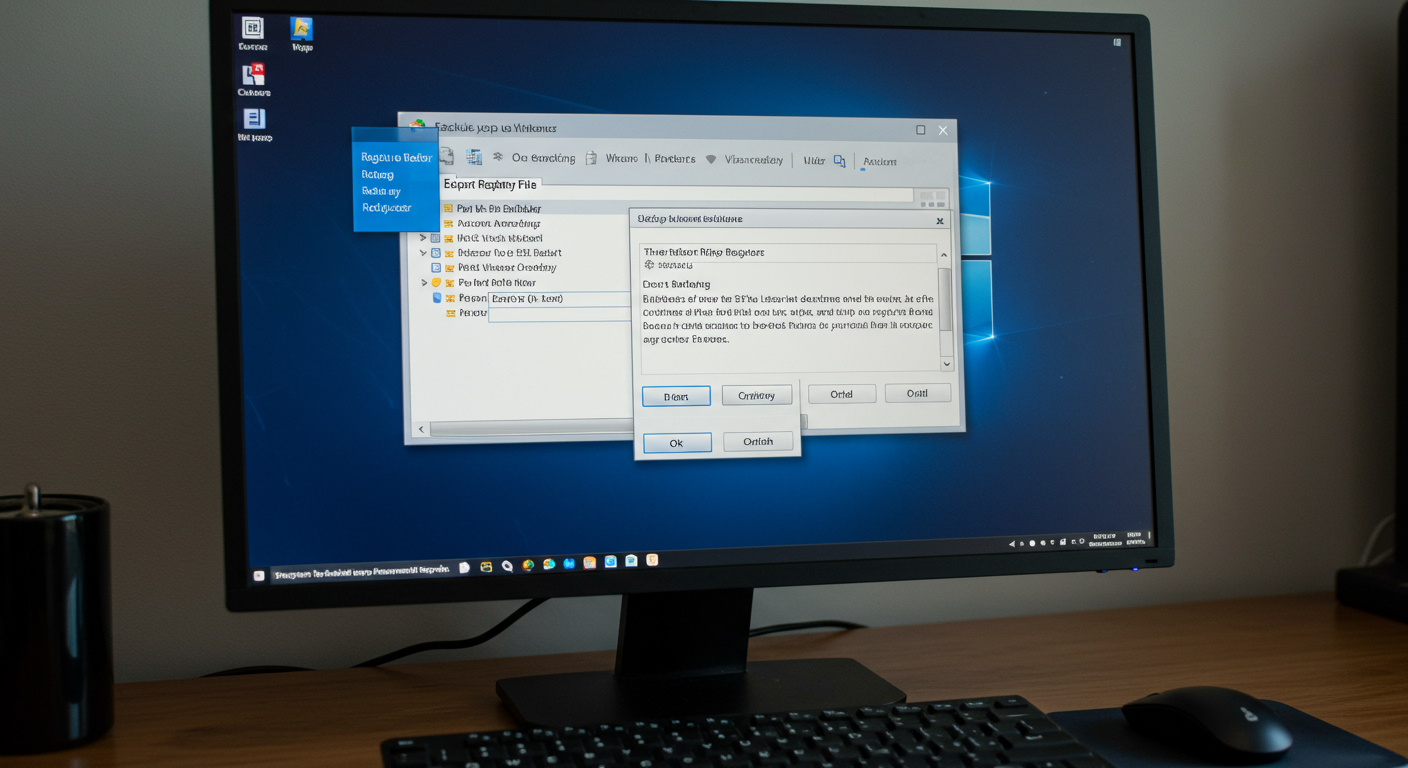Click the third button in the dialog's button row
This screenshot has height=768, width=1408.
pyautogui.click(x=842, y=394)
